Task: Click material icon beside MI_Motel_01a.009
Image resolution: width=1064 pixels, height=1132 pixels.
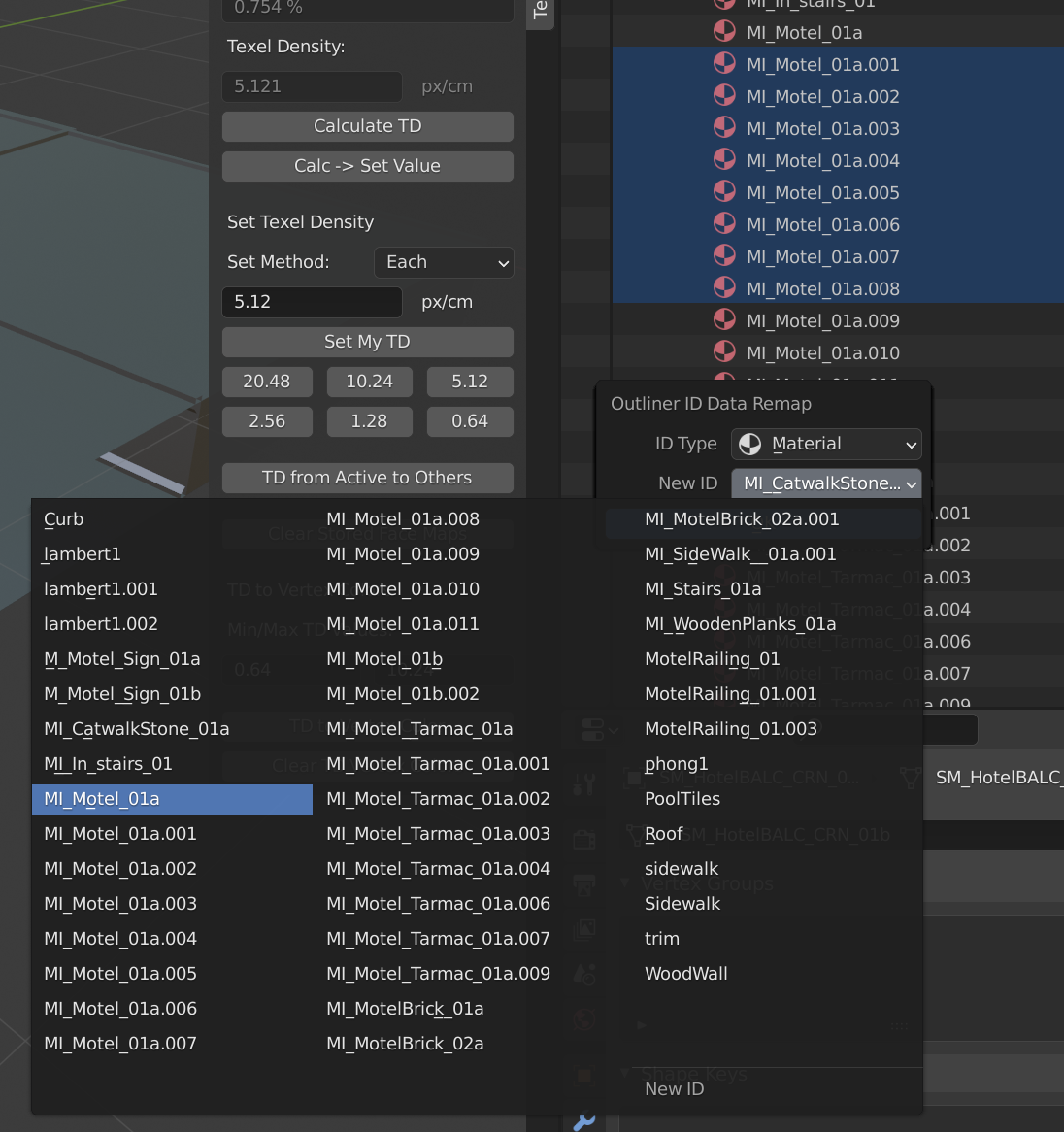Action: coord(724,319)
